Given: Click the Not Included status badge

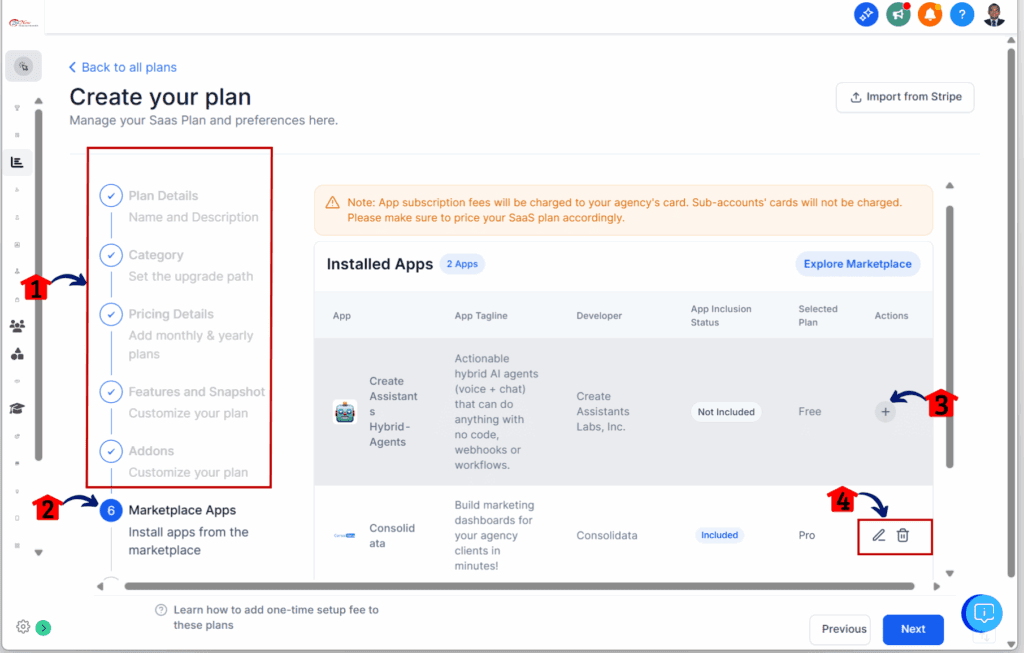Looking at the screenshot, I should 726,412.
